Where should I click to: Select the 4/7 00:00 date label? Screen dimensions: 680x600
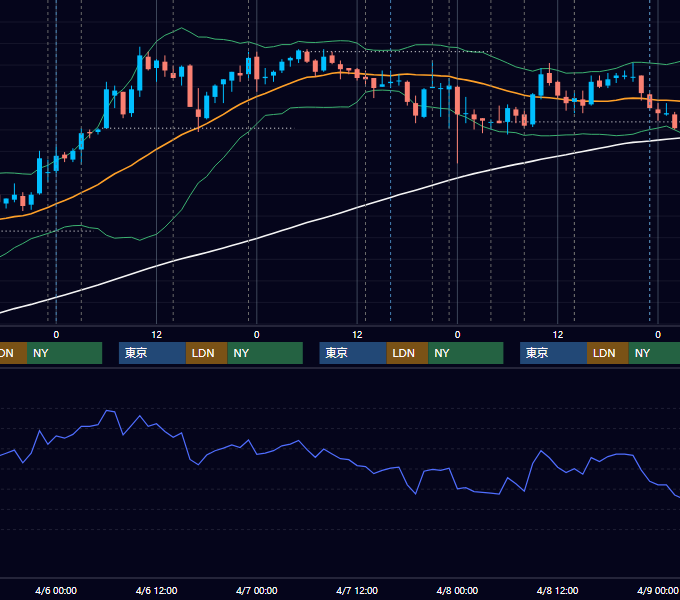pyautogui.click(x=257, y=590)
